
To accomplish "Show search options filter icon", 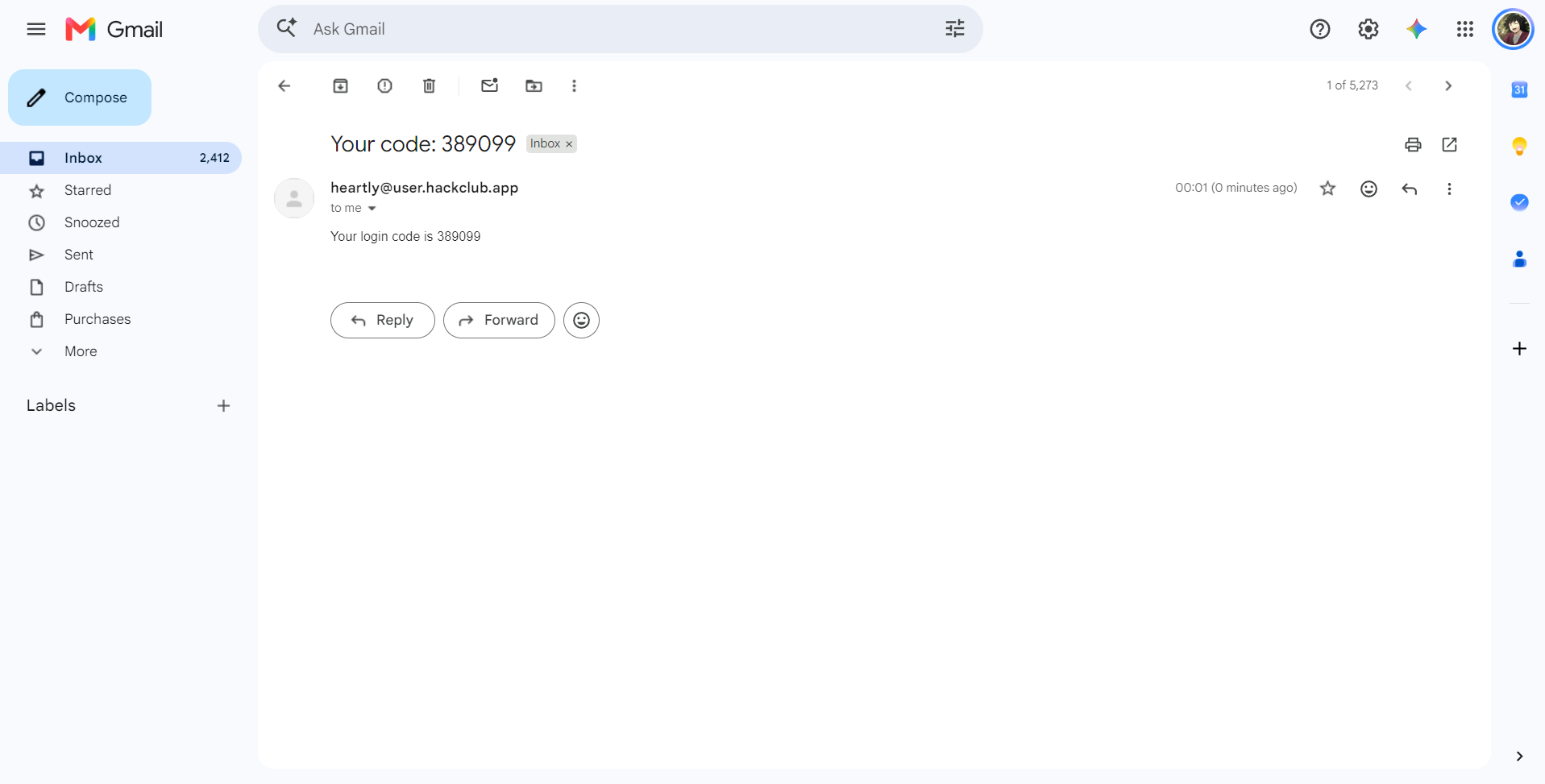I will click(955, 30).
